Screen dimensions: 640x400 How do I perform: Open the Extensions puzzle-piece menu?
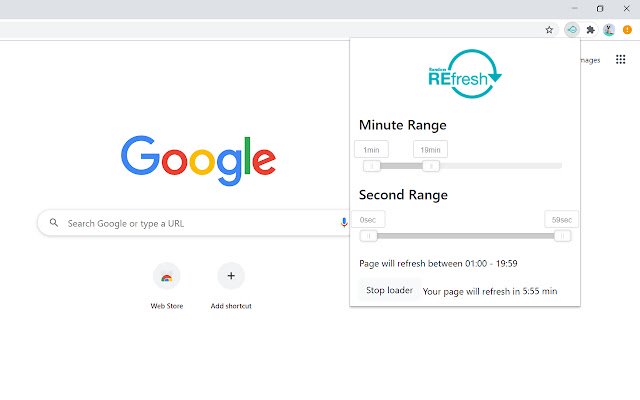tap(590, 30)
